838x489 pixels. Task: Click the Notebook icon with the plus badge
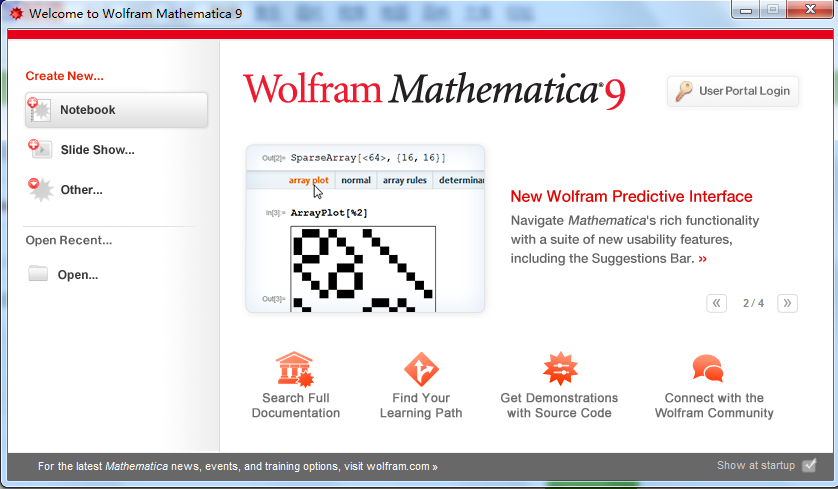[39, 110]
